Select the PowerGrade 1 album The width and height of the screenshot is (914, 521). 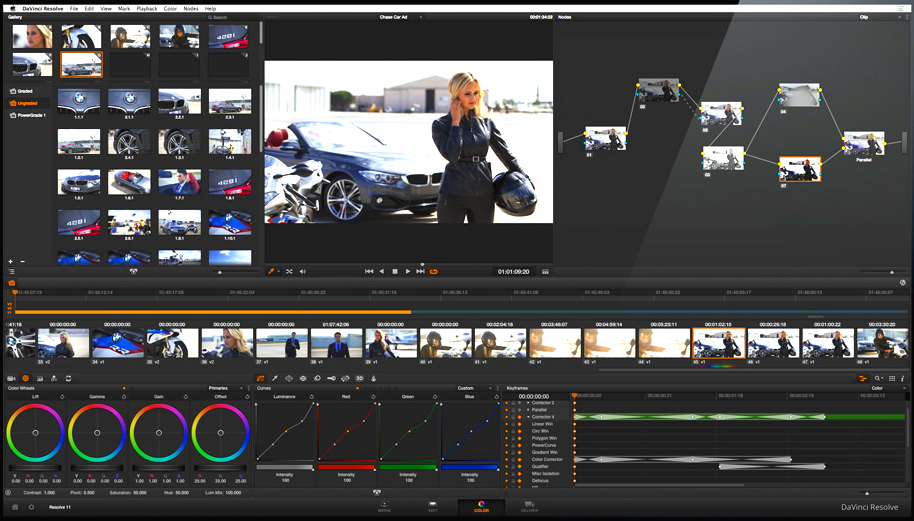(x=30, y=115)
